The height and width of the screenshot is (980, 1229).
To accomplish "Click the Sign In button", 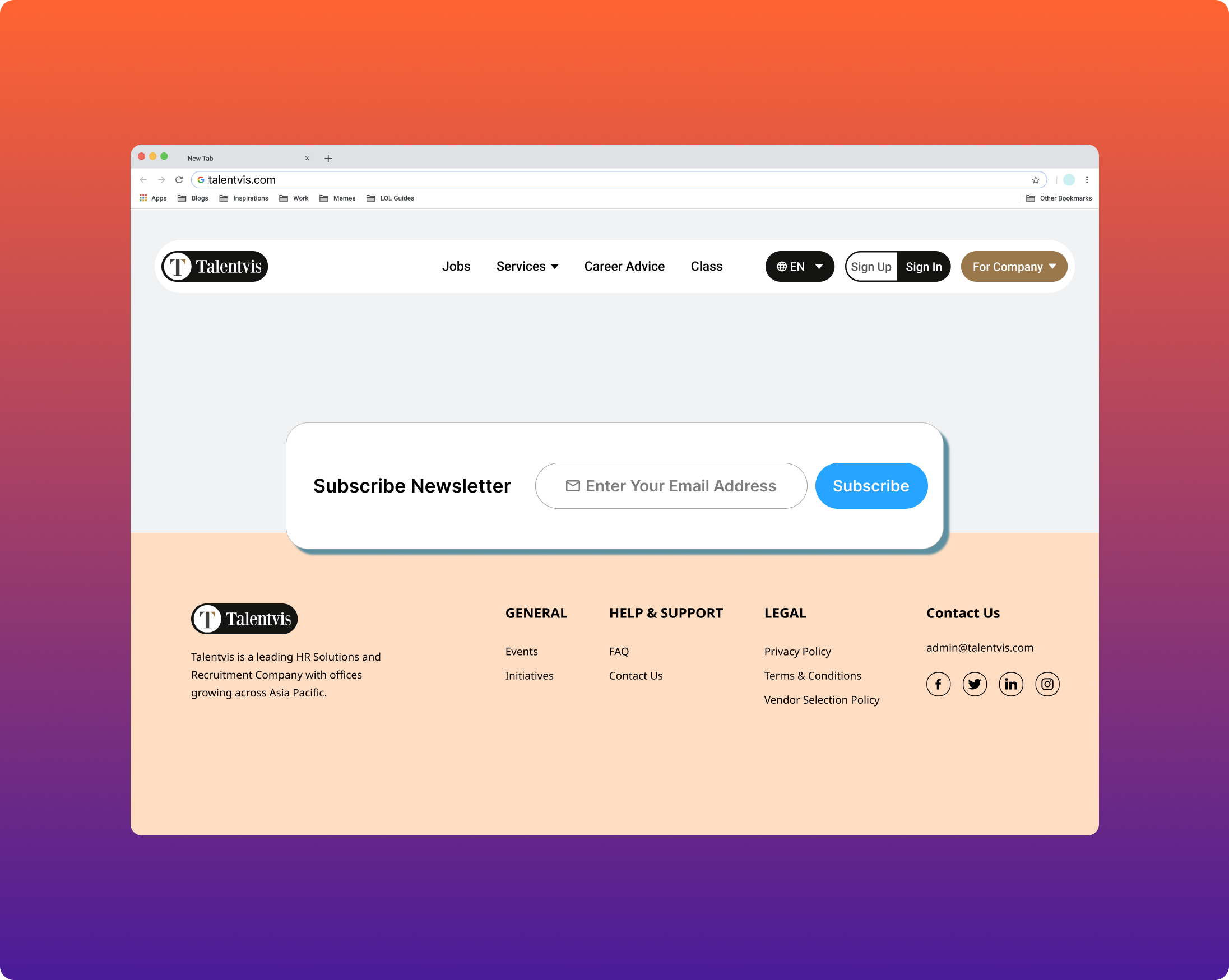I will (x=922, y=266).
